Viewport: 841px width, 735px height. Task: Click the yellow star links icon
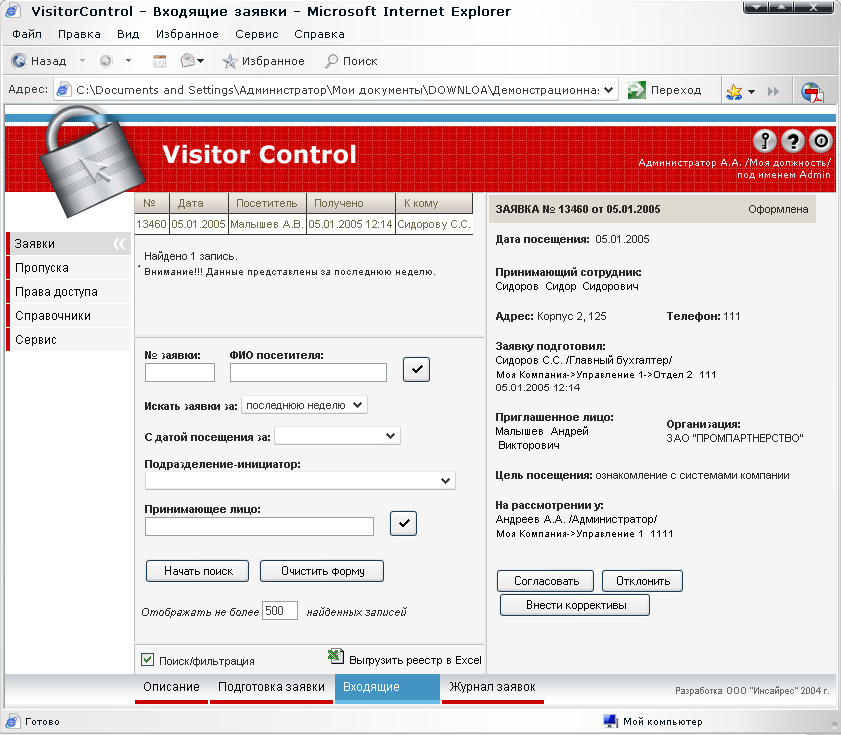pos(734,92)
